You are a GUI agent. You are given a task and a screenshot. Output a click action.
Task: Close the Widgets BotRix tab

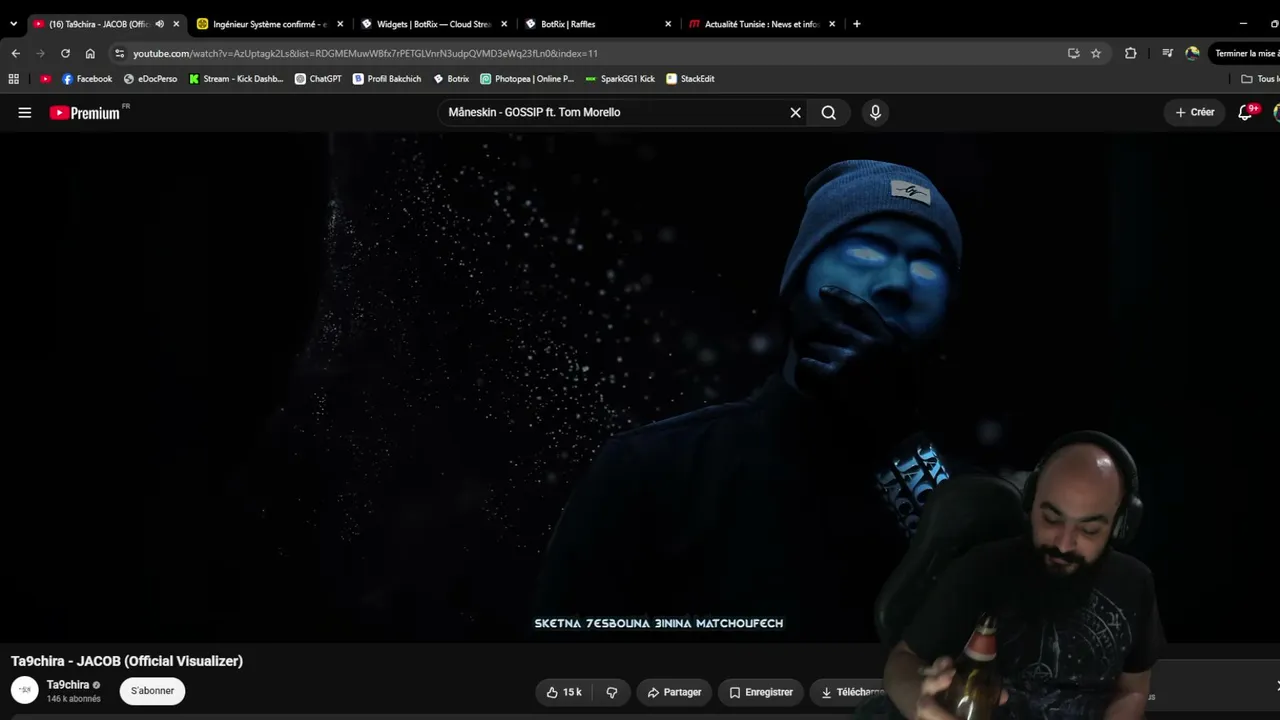pyautogui.click(x=504, y=24)
